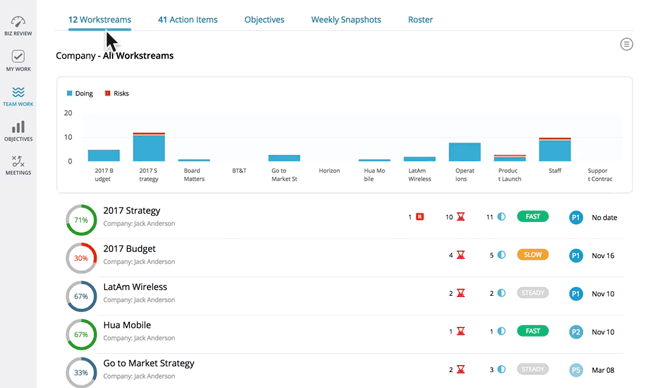Click the Operations bar in the chart

tap(465, 152)
